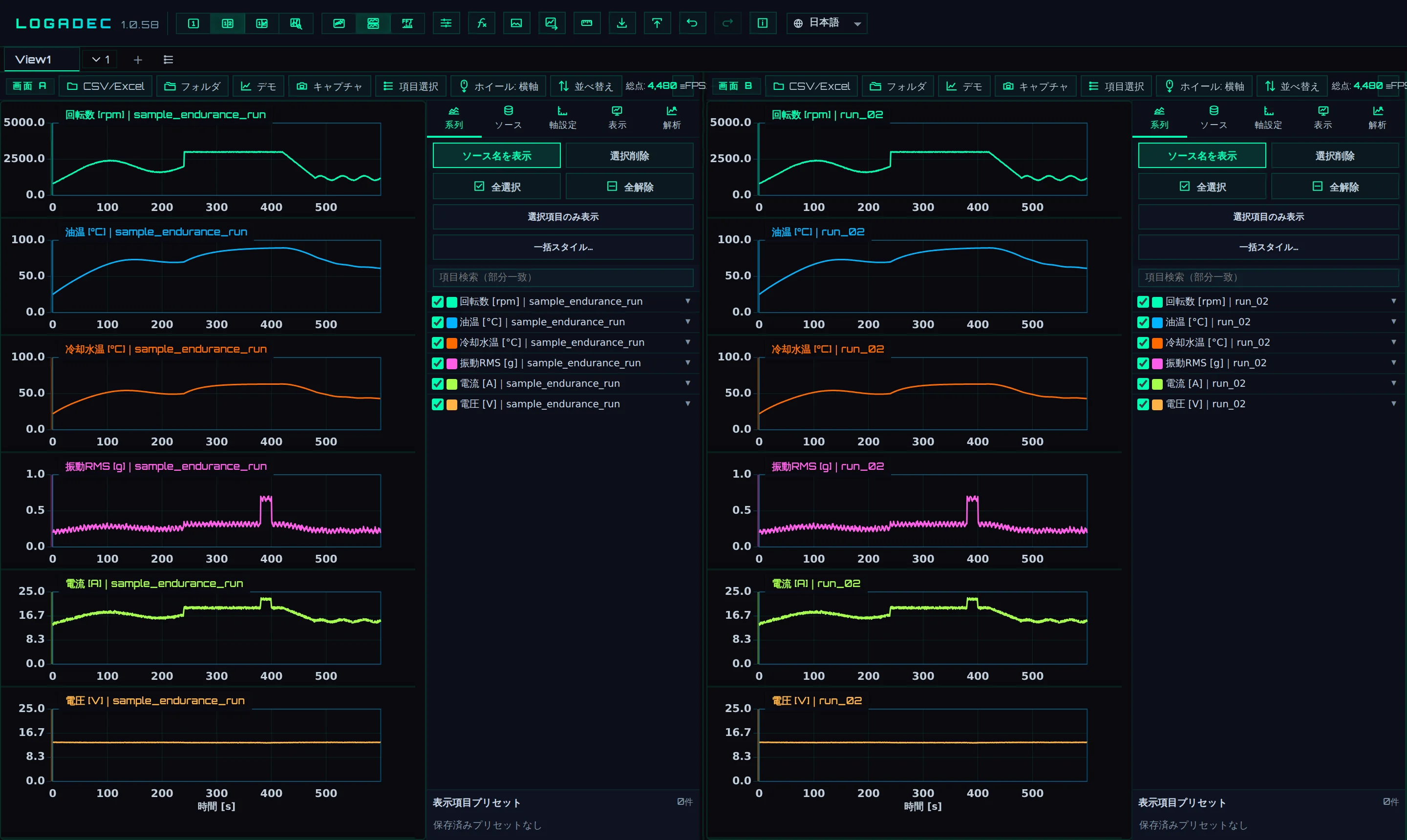Uncheck 電流 [A] | run_02 checkbox

1143,384
